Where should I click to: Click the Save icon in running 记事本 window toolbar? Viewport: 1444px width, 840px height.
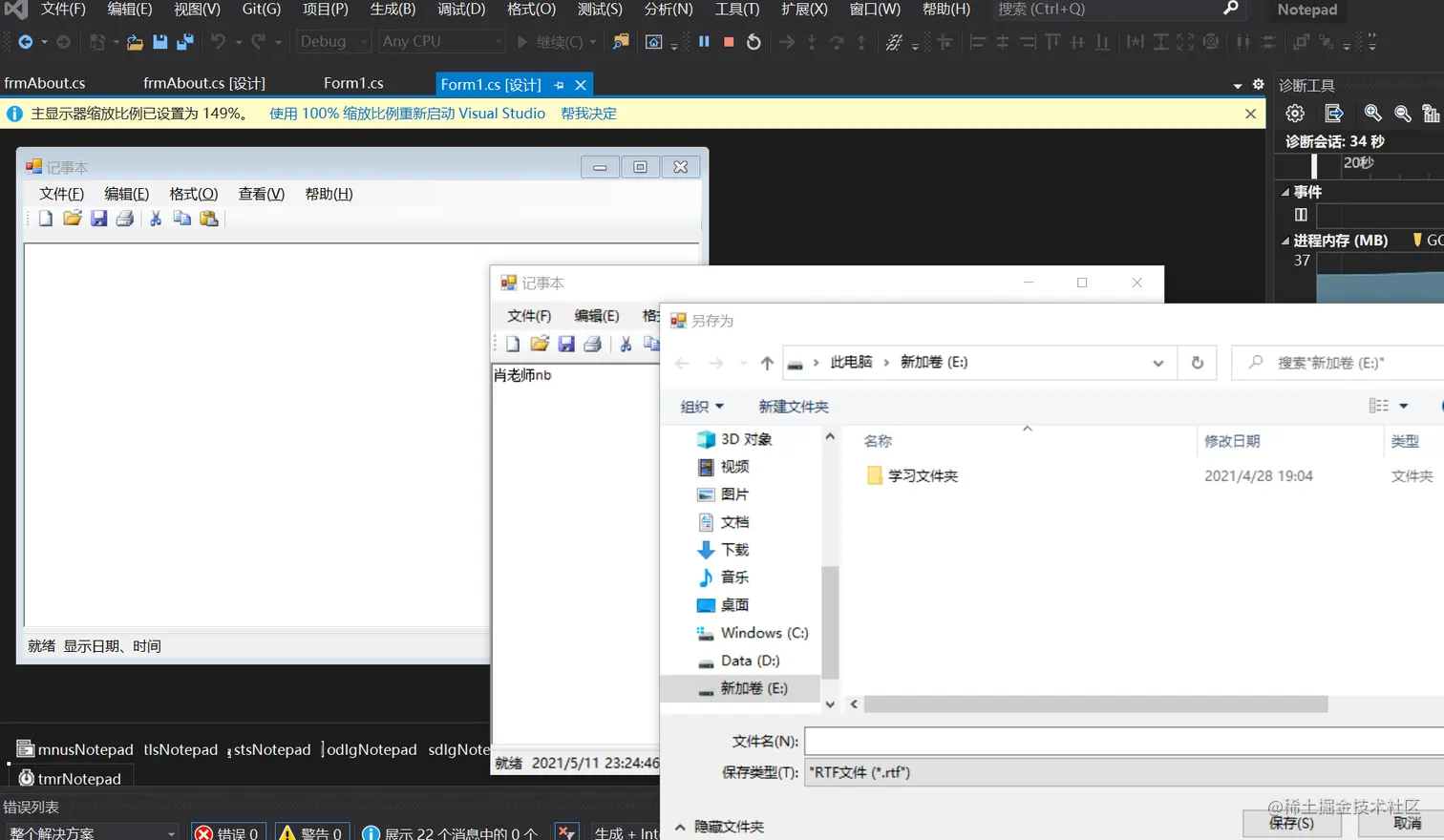[566, 344]
